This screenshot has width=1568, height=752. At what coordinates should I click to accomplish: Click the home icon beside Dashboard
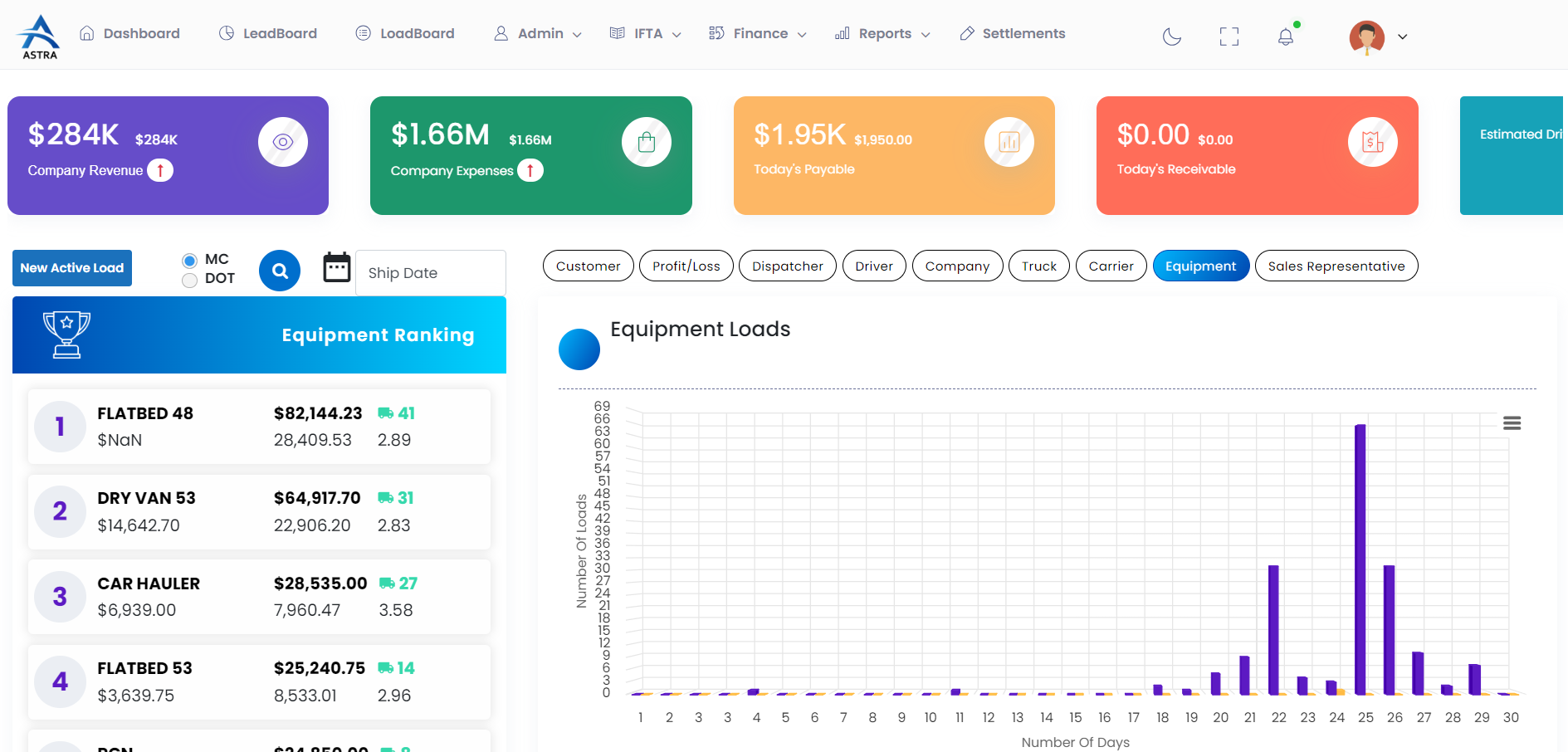point(86,33)
